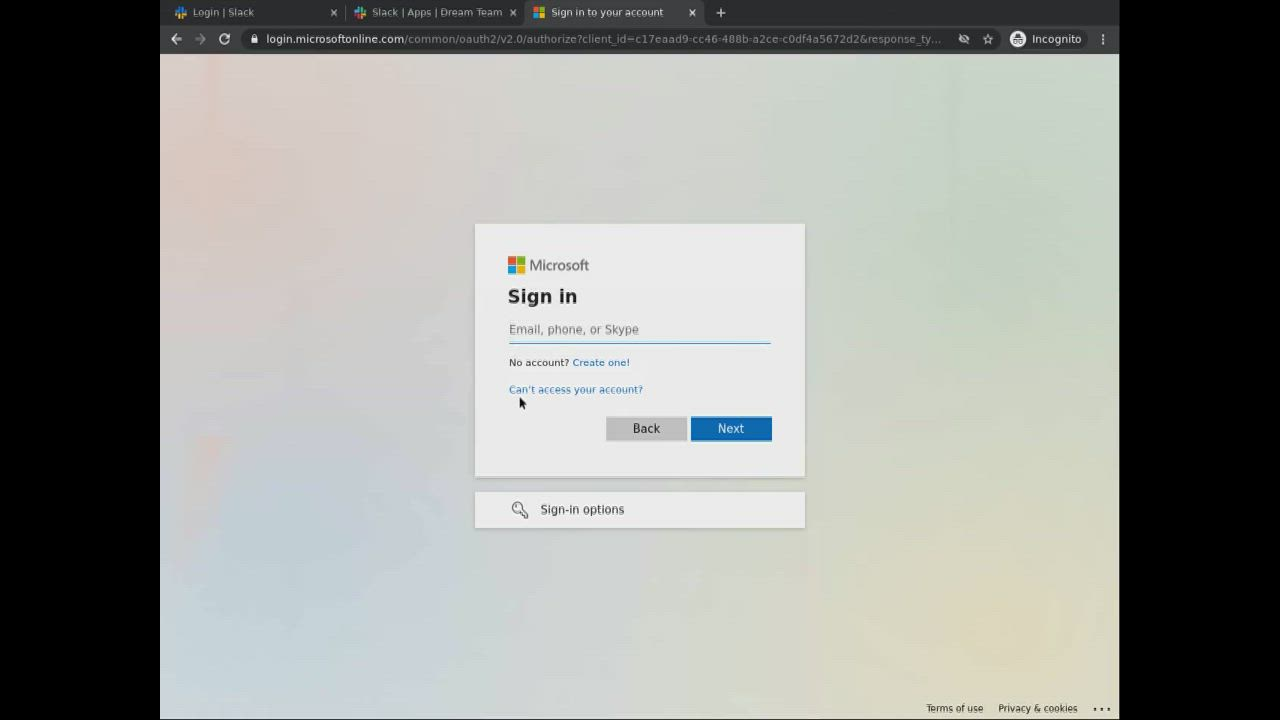Click the Next button
This screenshot has width=1280, height=720.
coord(731,429)
